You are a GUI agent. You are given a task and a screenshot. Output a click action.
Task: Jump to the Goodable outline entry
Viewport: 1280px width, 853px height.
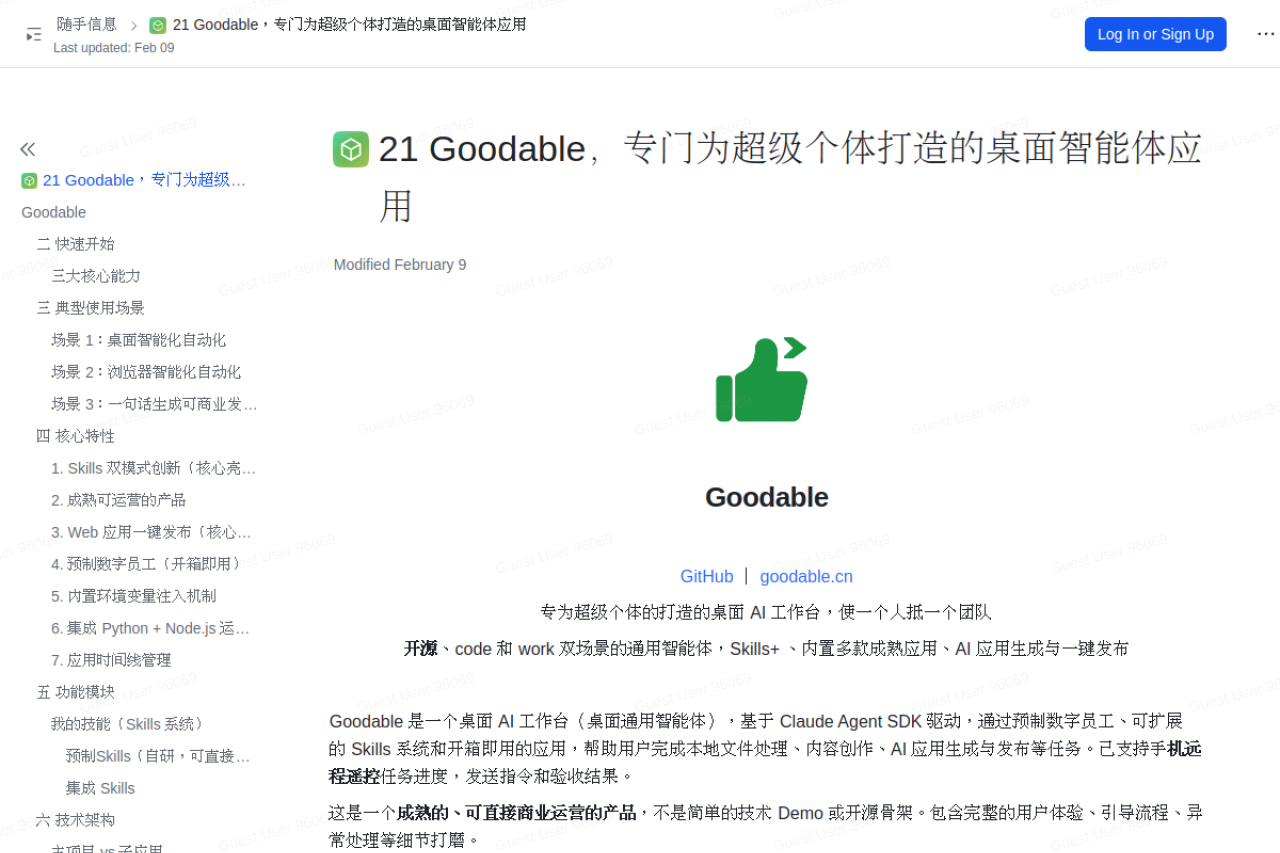54,212
